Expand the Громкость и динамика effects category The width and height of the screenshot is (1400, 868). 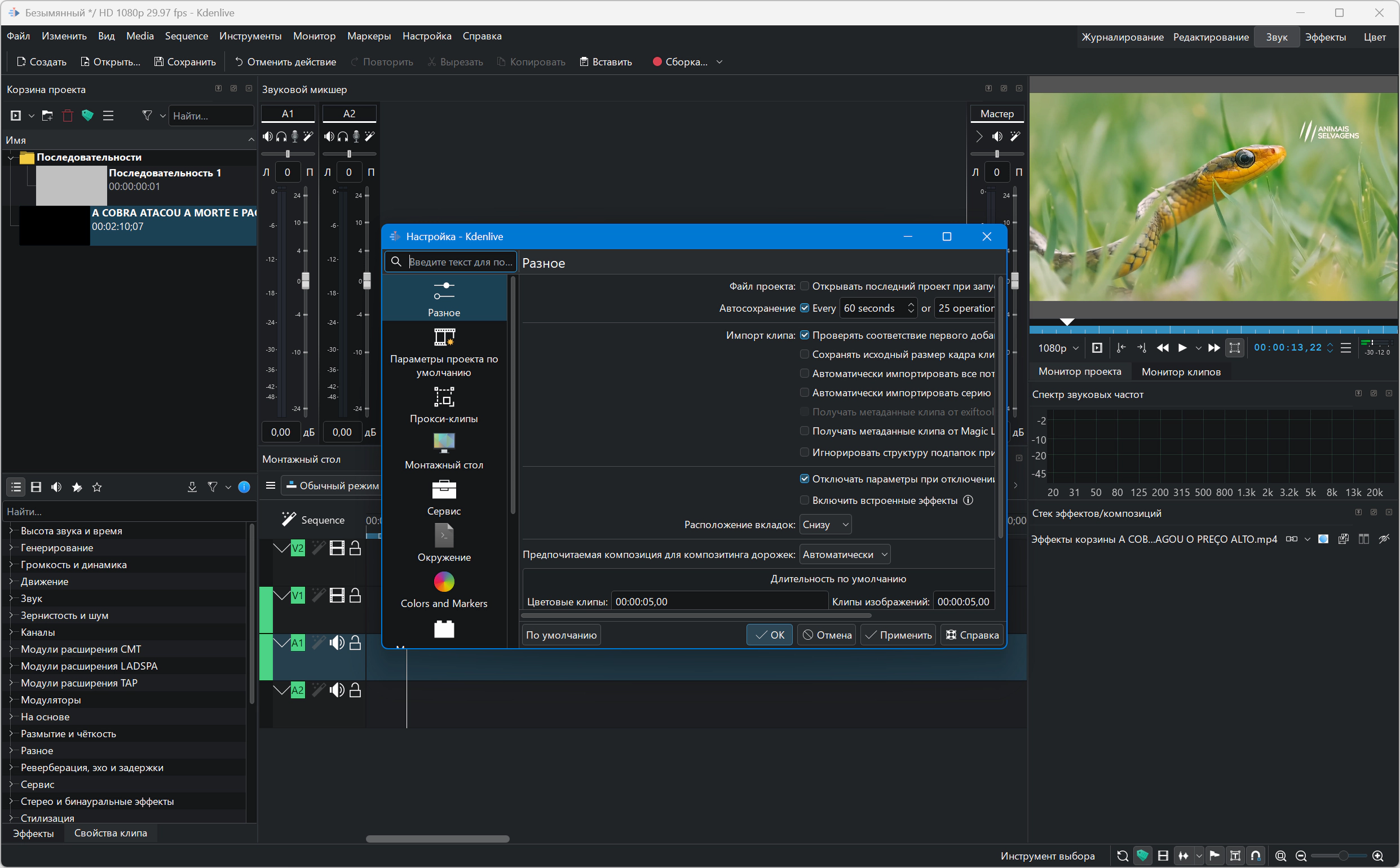pyautogui.click(x=11, y=564)
